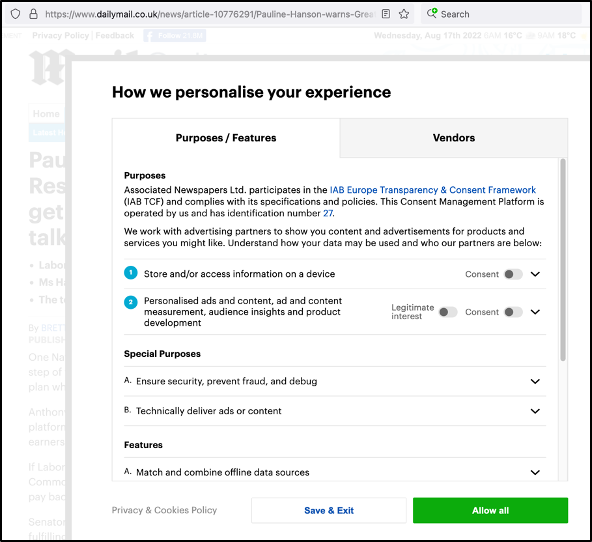Toggle reader view icon in address bar
The width and height of the screenshot is (592, 542).
385,14
